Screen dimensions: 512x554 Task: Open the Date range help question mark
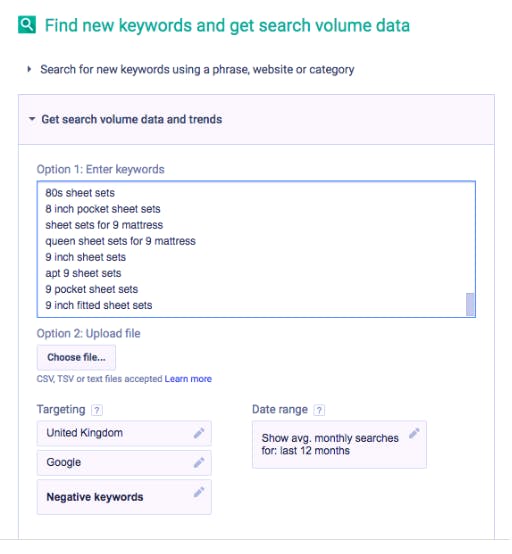319,410
